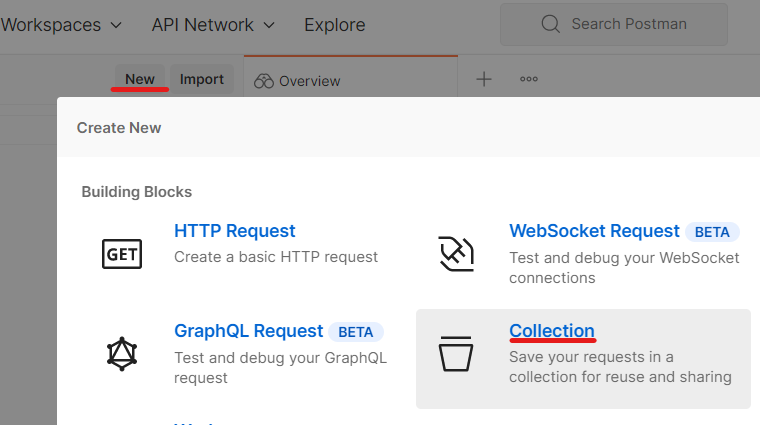Open the GraphQL Request link
Screen dimensions: 760x425
coord(248,331)
